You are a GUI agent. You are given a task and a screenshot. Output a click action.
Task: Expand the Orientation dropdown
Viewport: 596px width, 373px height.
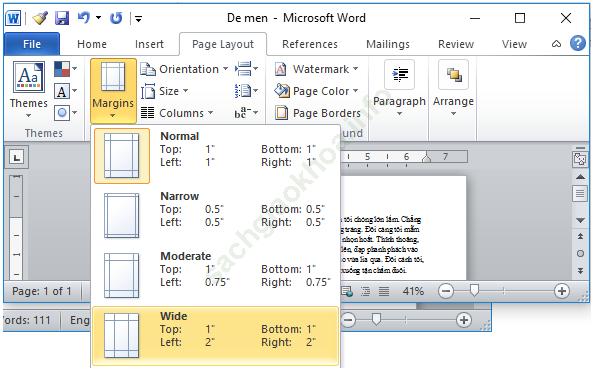[x=184, y=69]
